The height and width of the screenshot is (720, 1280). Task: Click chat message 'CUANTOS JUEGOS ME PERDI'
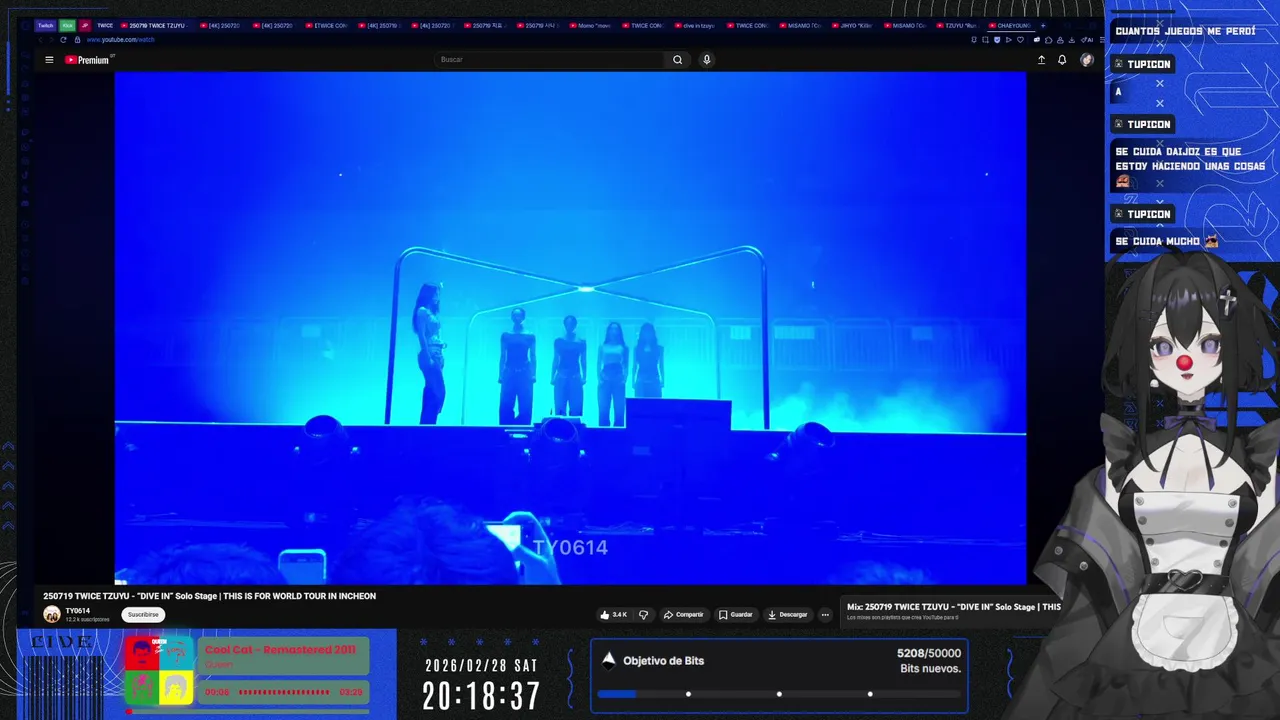tap(1185, 31)
